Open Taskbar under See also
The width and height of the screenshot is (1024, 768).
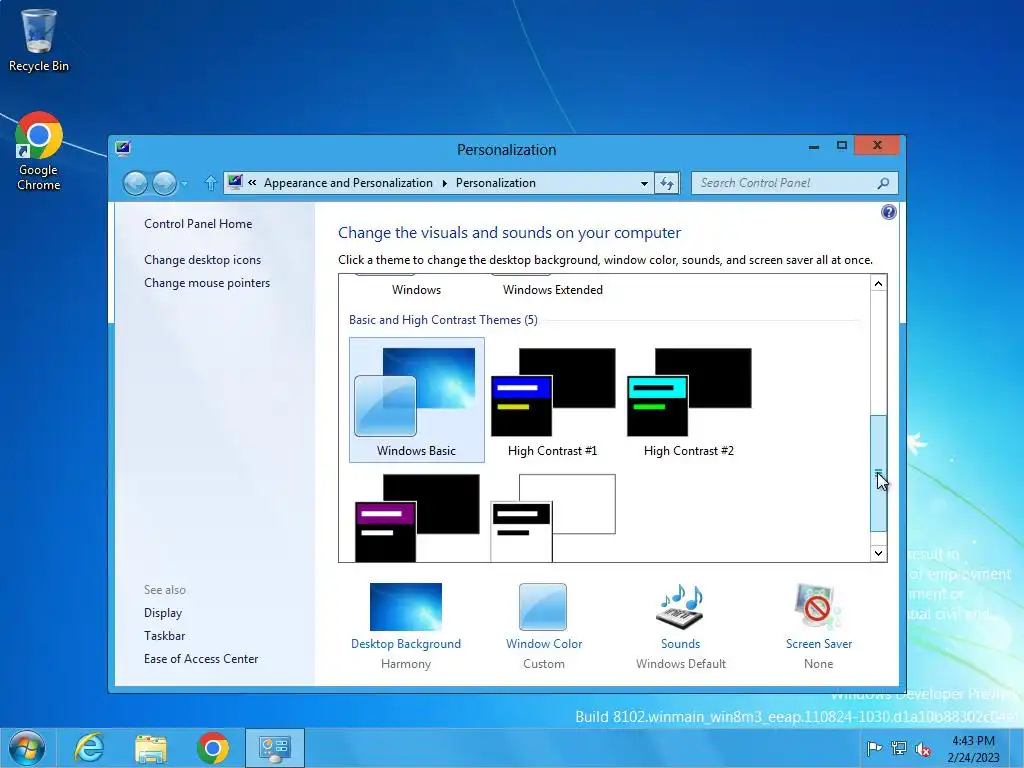click(x=165, y=635)
